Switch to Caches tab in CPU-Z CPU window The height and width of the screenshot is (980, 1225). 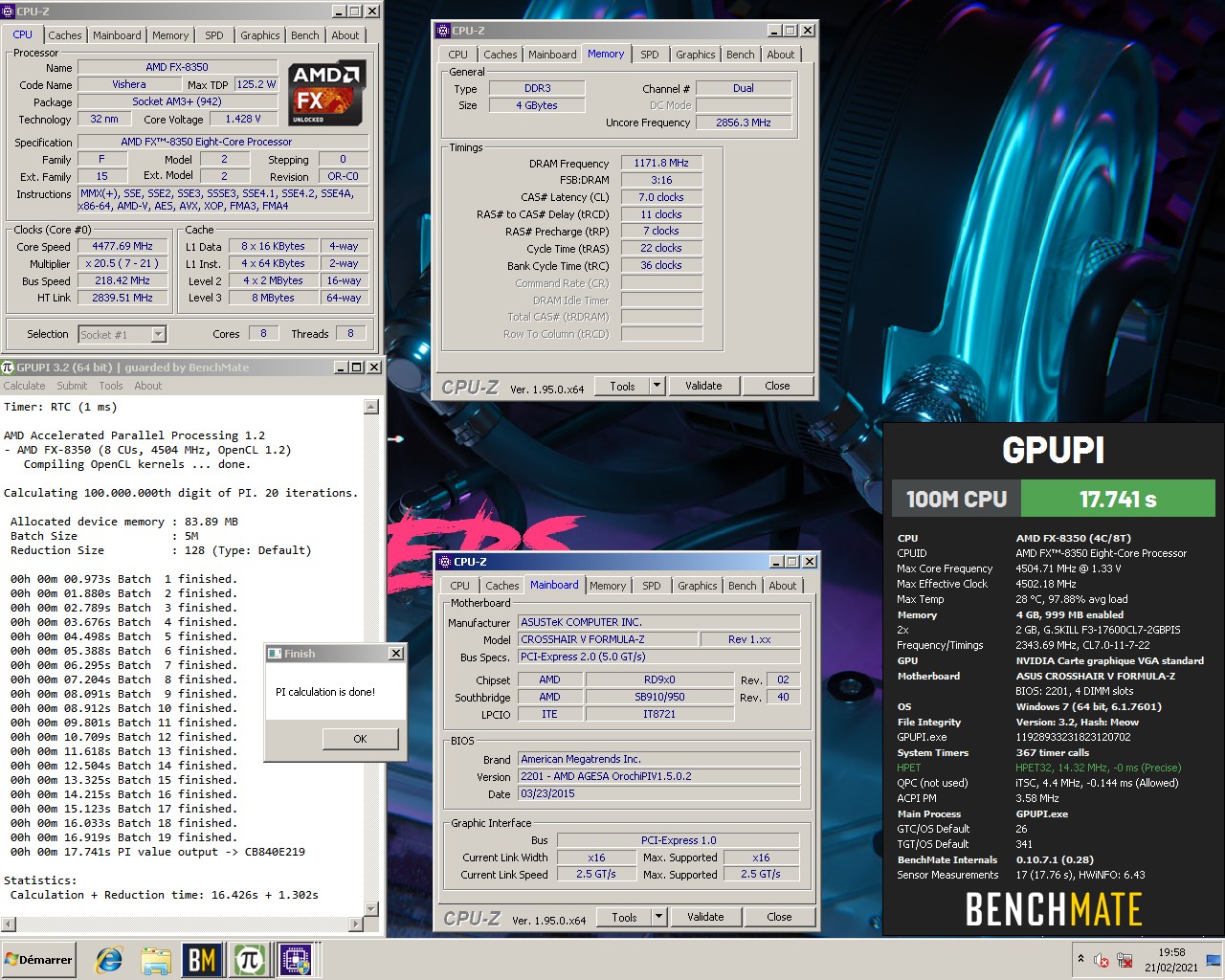pos(65,35)
